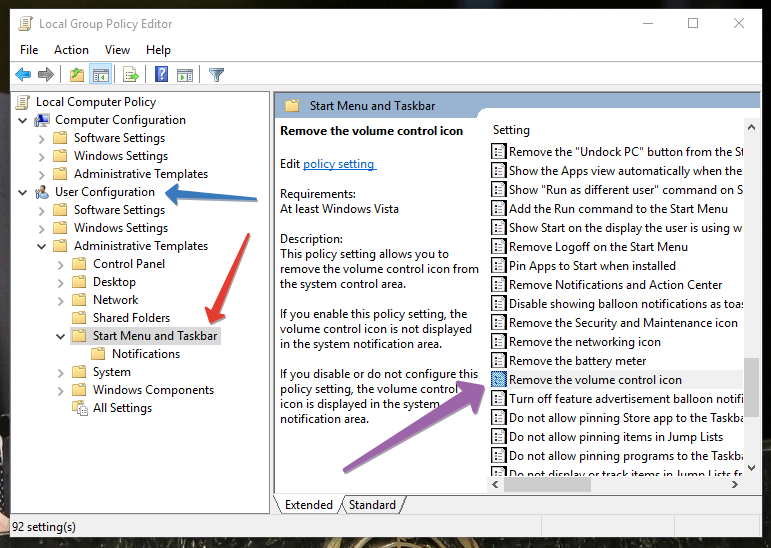Select Turn off feature advertisement balloon notifications
The height and width of the screenshot is (548, 771).
(x=625, y=399)
